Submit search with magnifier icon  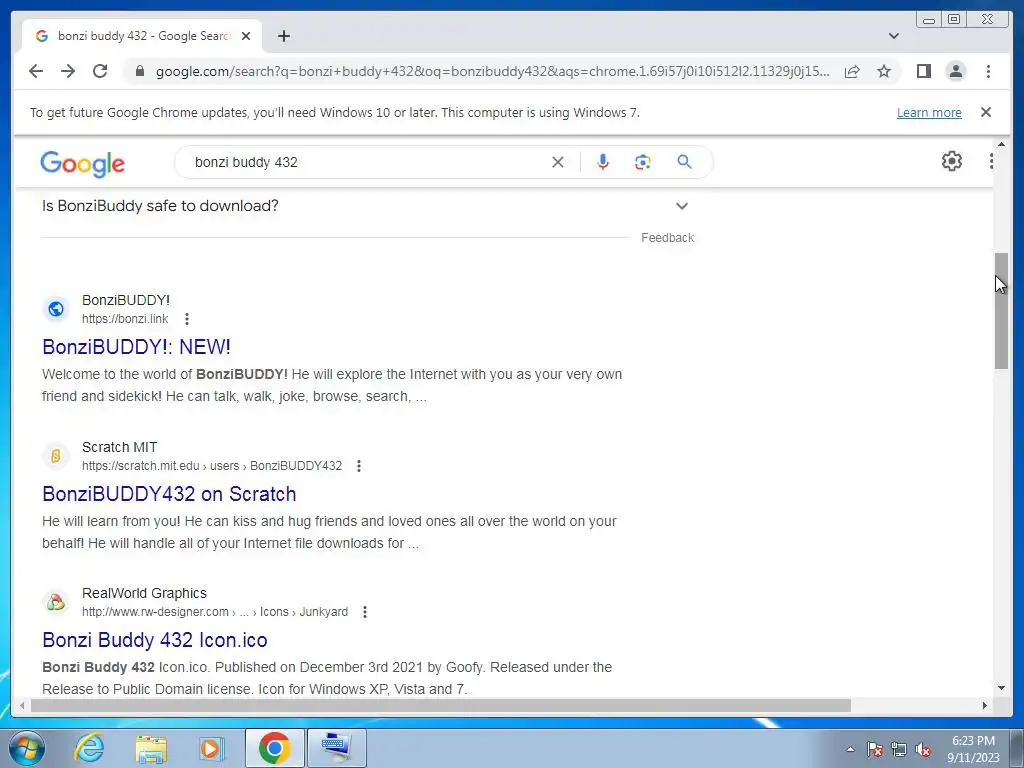[x=684, y=162]
